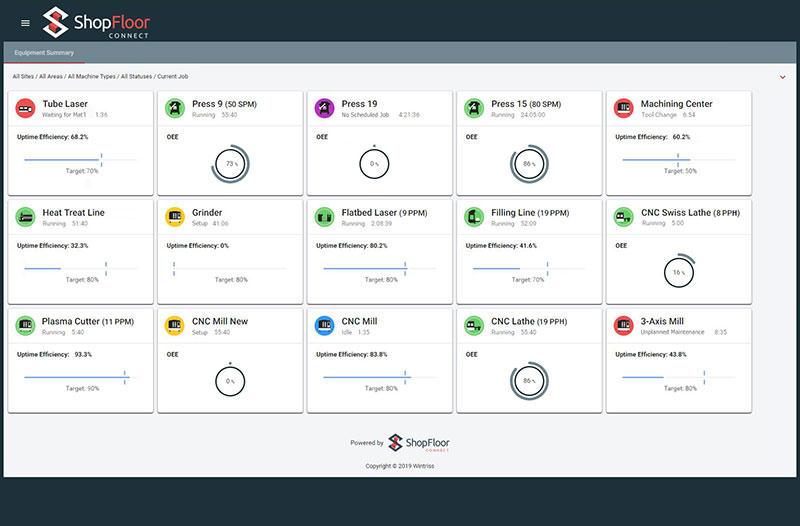Click the purple Press 19 machine icon
This screenshot has width=800, height=526.
point(324,108)
